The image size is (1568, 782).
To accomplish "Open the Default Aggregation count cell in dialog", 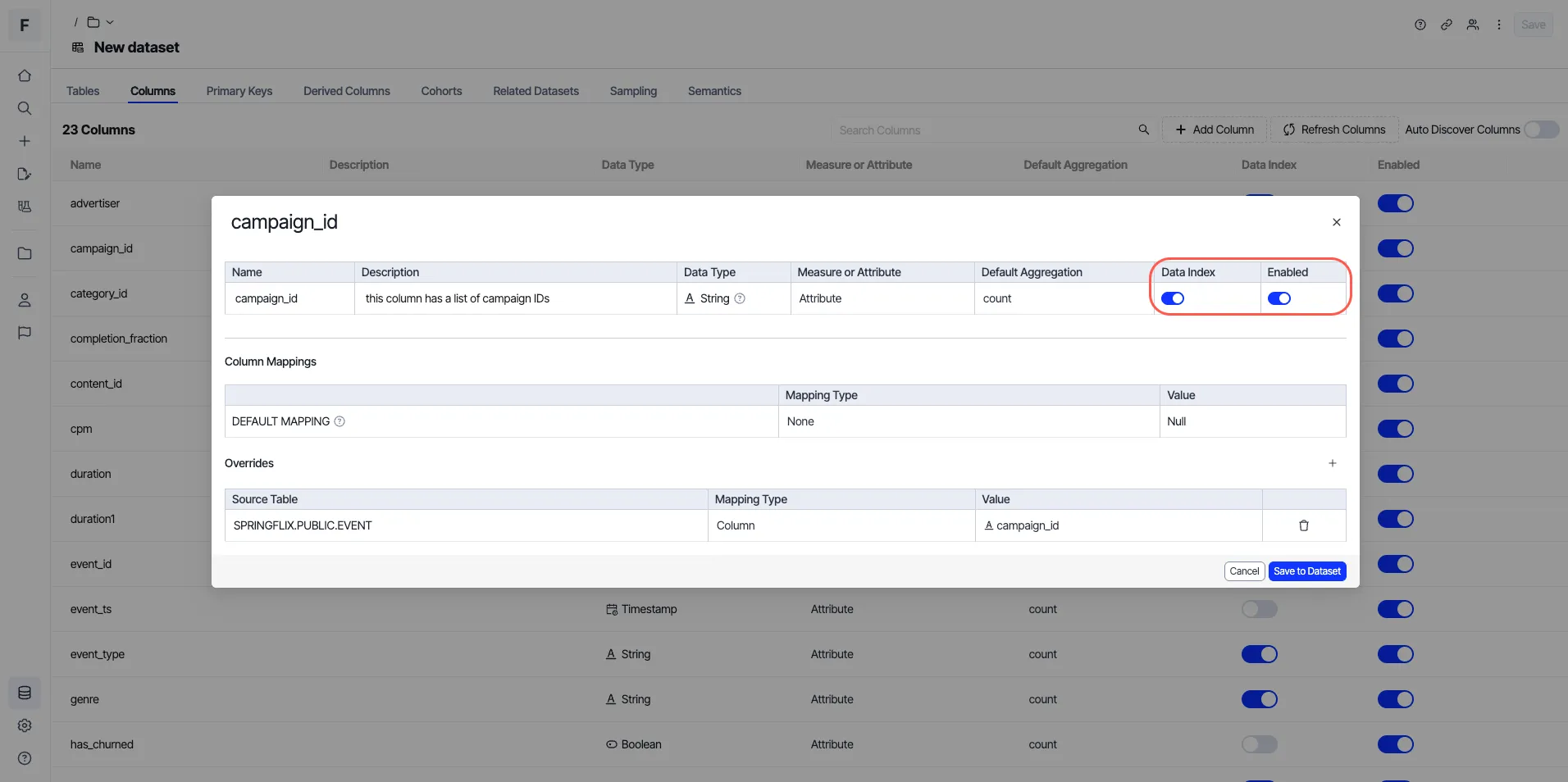I will tap(1064, 298).
